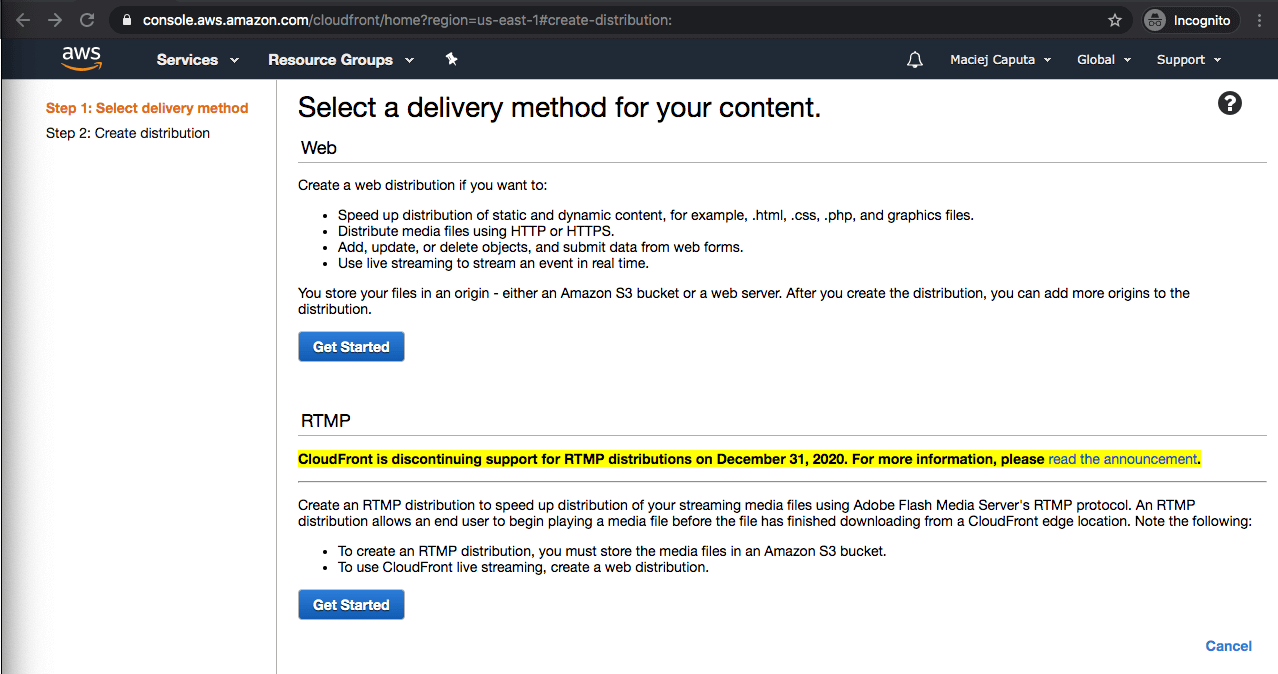1278x674 pixels.
Task: Open the read the announcement link
Action: [1122, 459]
